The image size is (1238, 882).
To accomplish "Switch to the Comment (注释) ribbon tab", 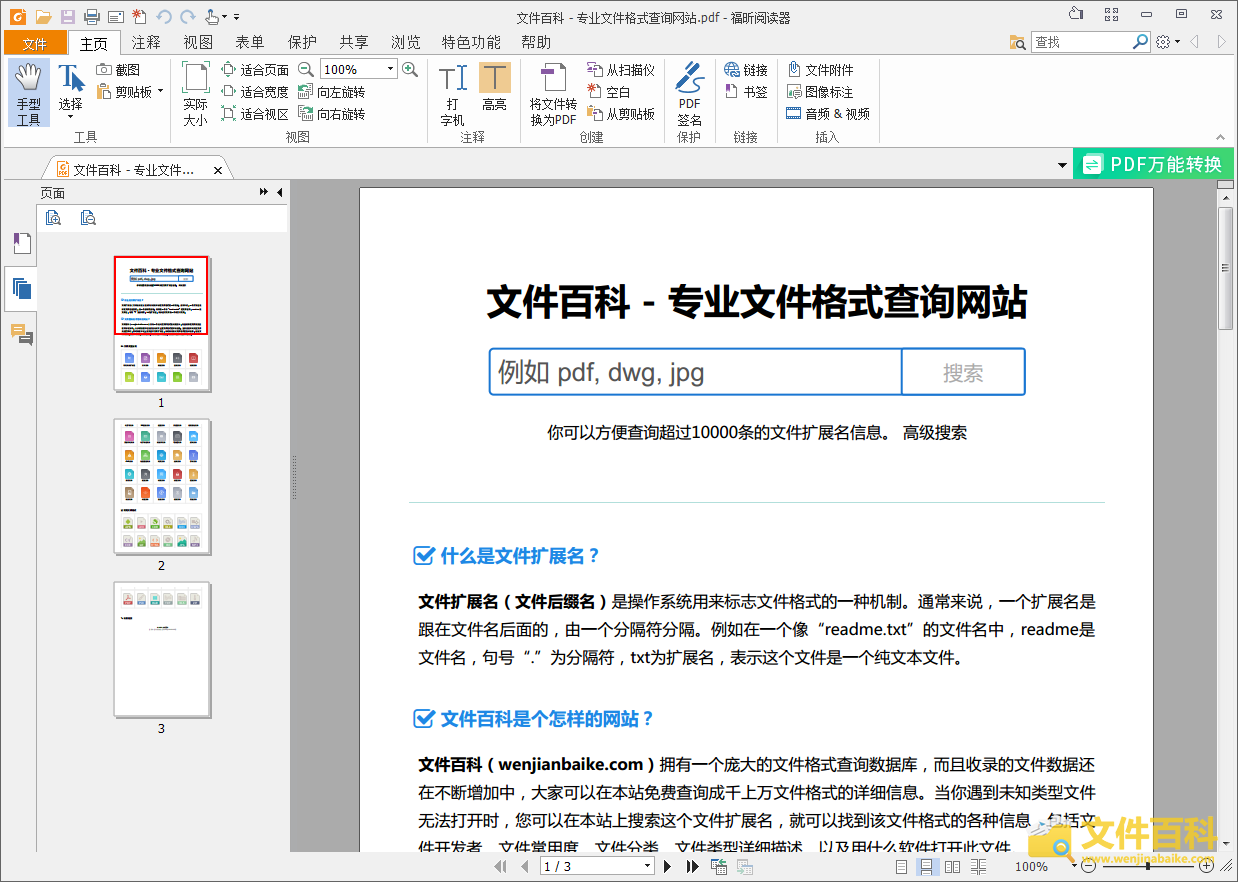I will pos(146,42).
